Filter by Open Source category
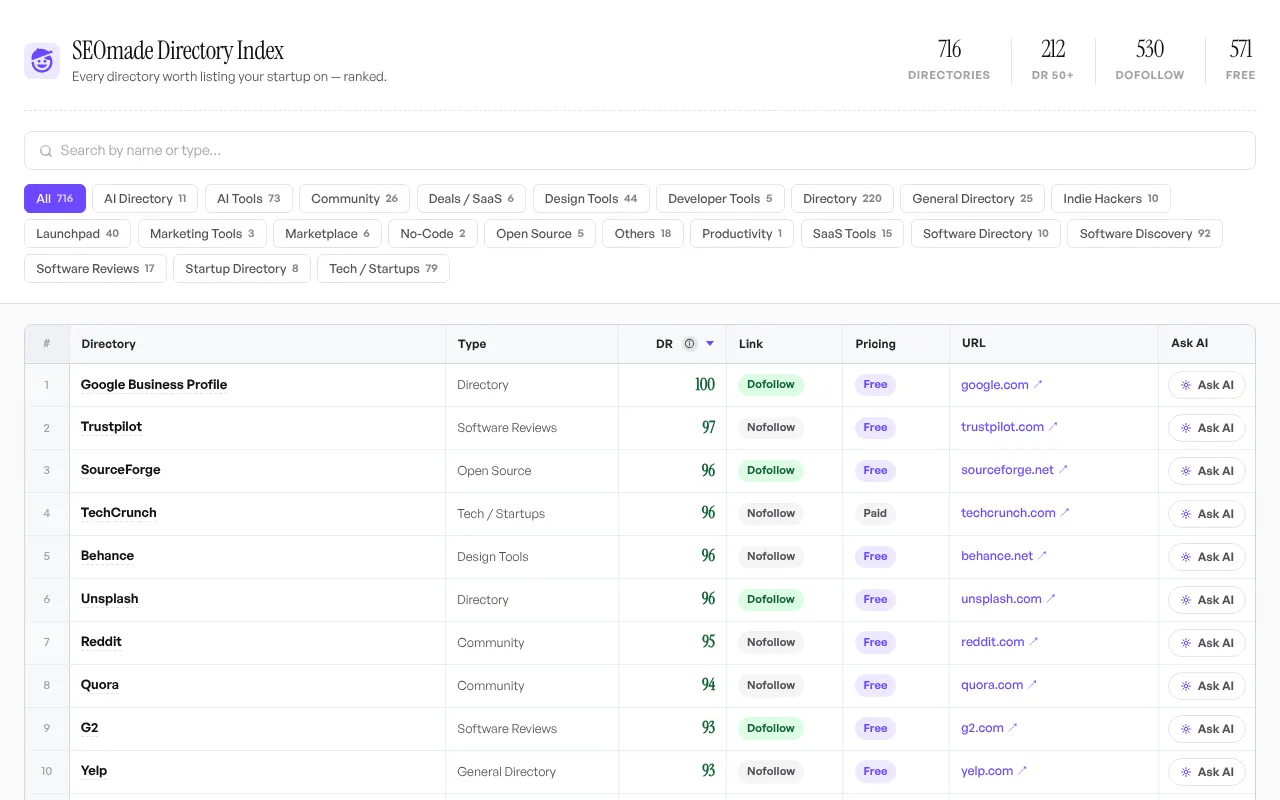Screen dimensions: 1280x800 pos(540,234)
